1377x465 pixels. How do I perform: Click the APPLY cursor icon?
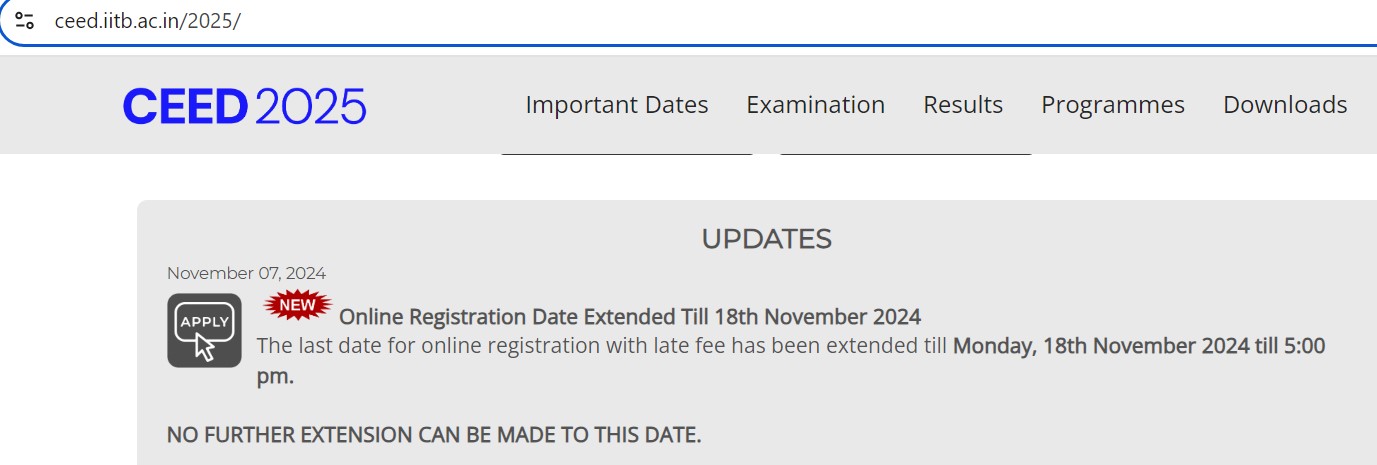point(204,330)
